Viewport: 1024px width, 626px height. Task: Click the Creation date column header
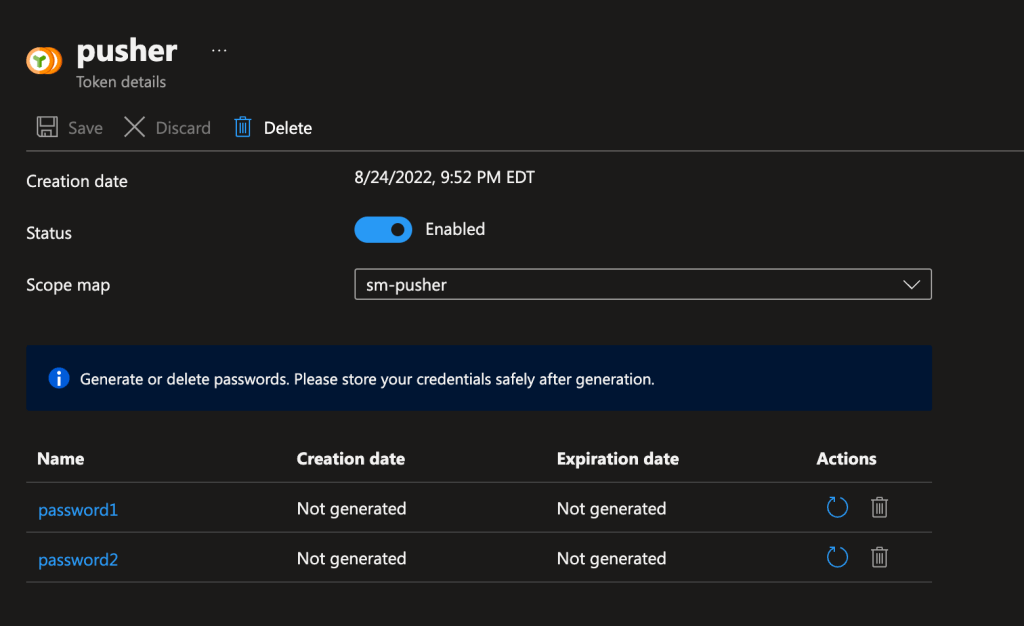pos(351,459)
